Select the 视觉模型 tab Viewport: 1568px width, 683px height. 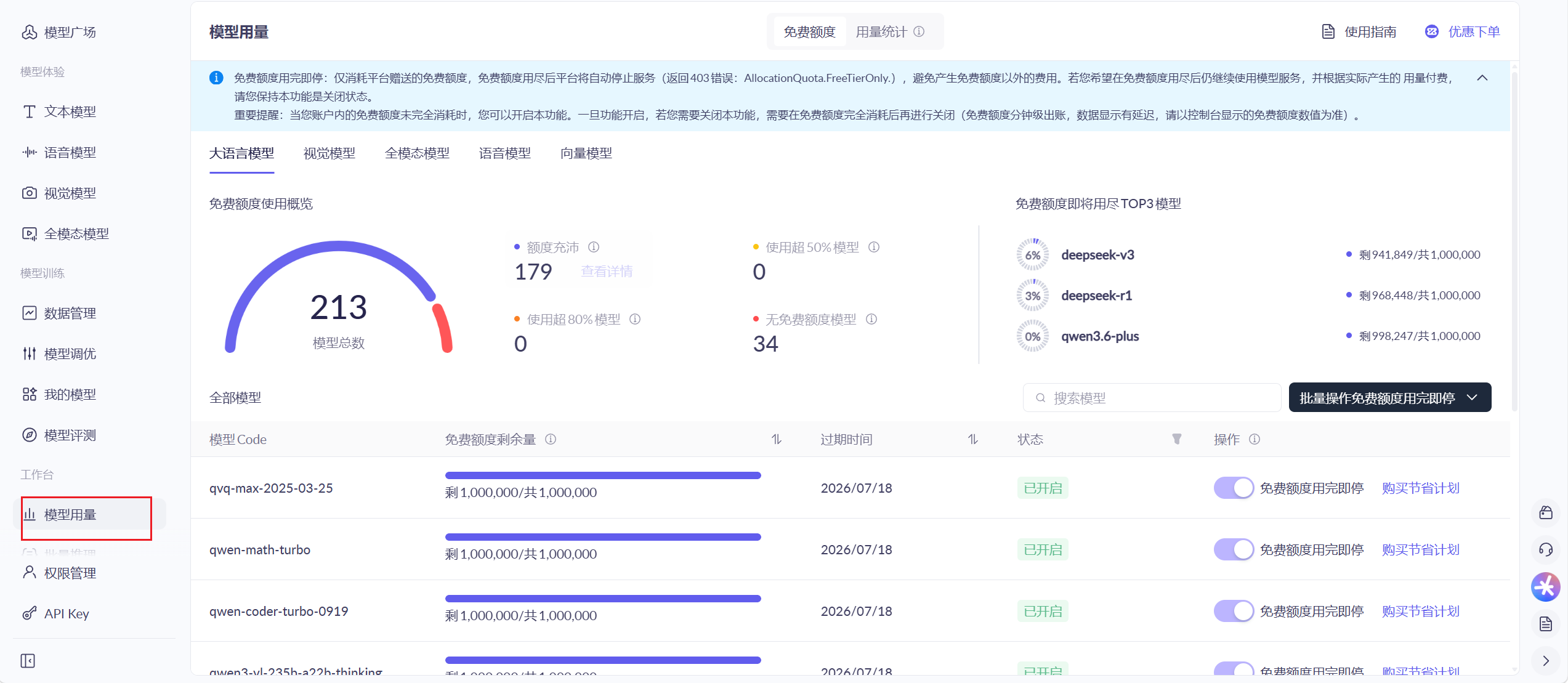(329, 153)
